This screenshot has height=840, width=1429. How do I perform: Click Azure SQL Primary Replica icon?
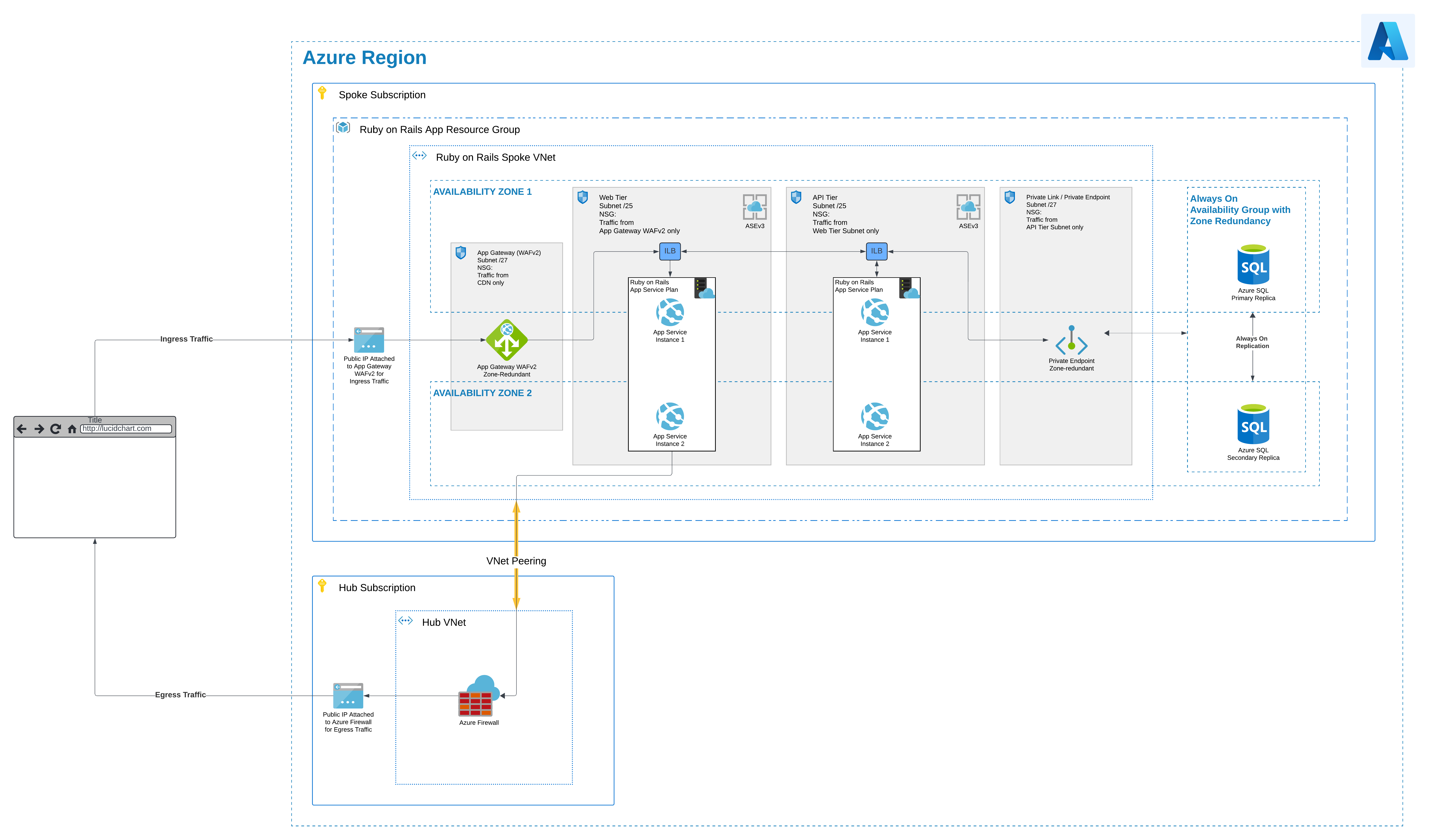click(x=1253, y=264)
